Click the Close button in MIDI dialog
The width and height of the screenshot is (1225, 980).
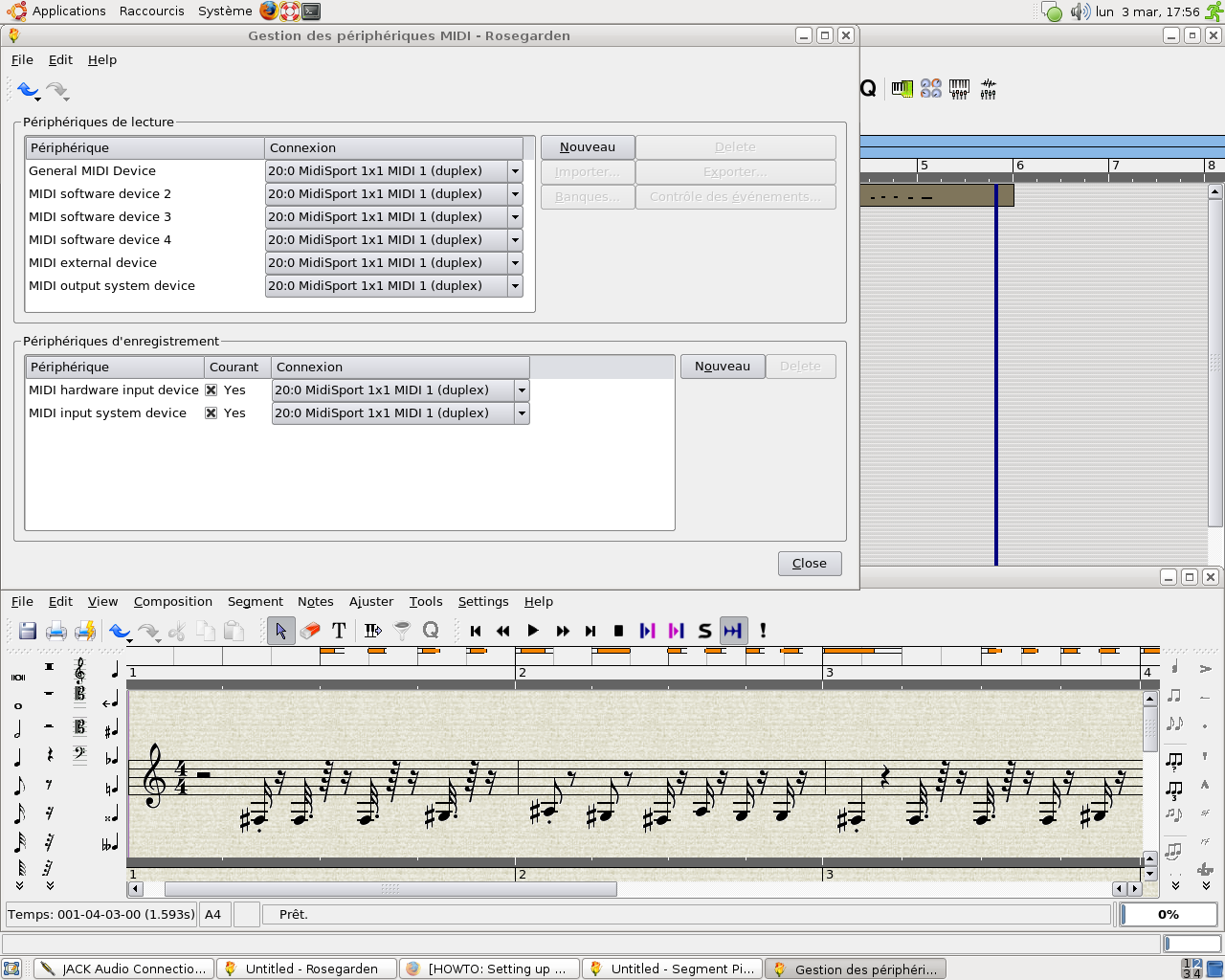click(810, 564)
